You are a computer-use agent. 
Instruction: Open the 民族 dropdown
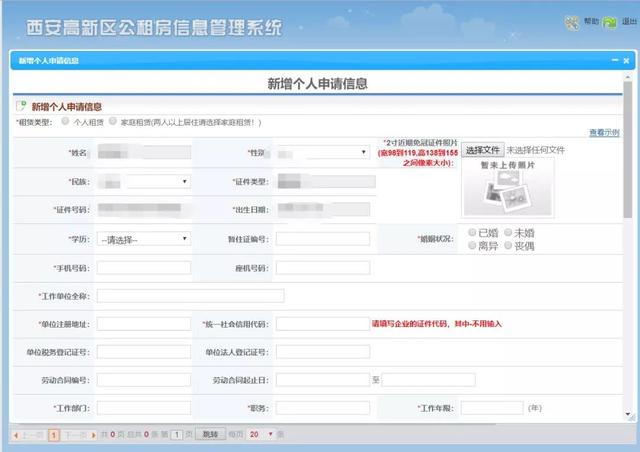158,181
